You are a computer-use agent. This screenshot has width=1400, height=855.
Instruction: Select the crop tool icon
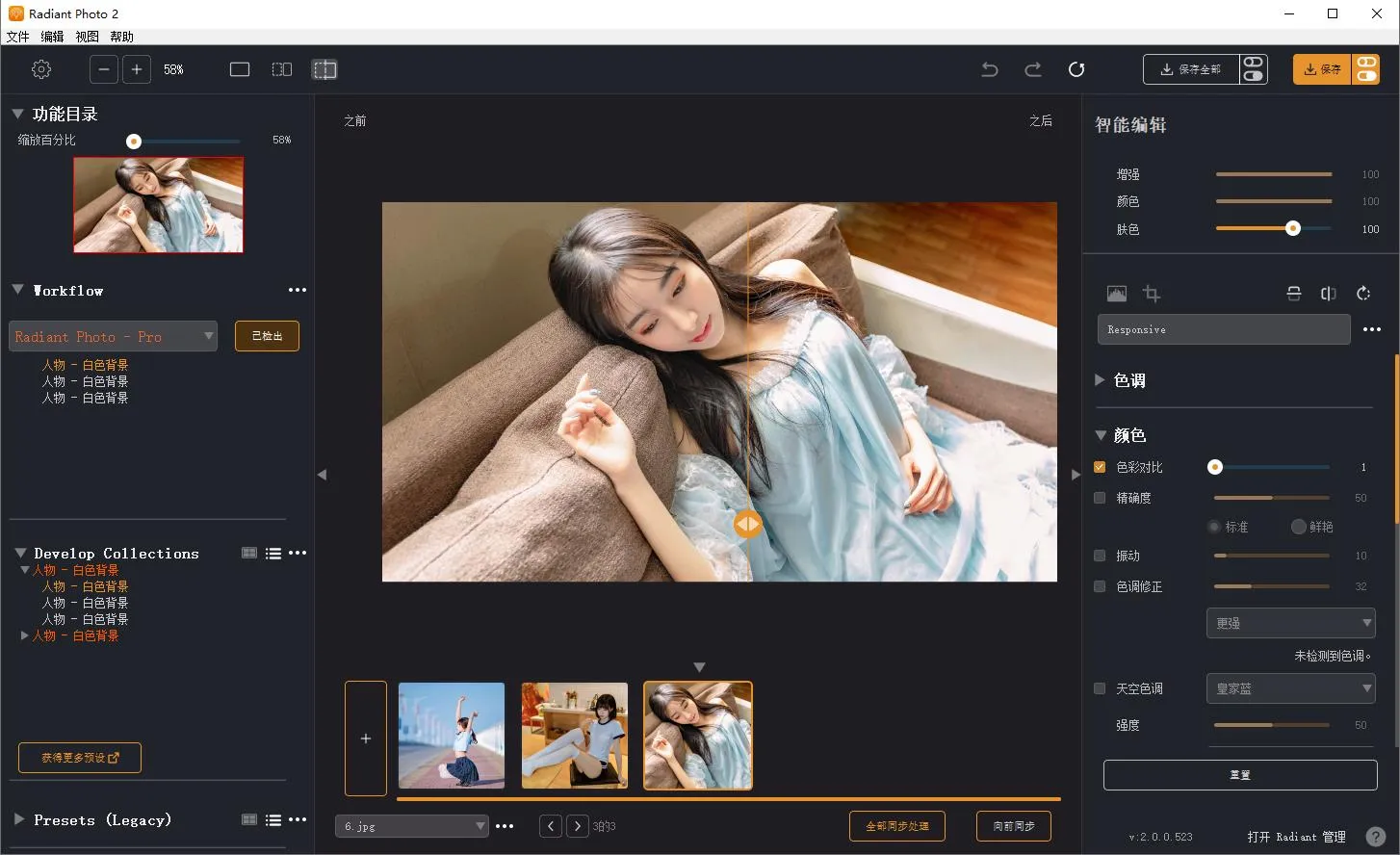(1152, 294)
